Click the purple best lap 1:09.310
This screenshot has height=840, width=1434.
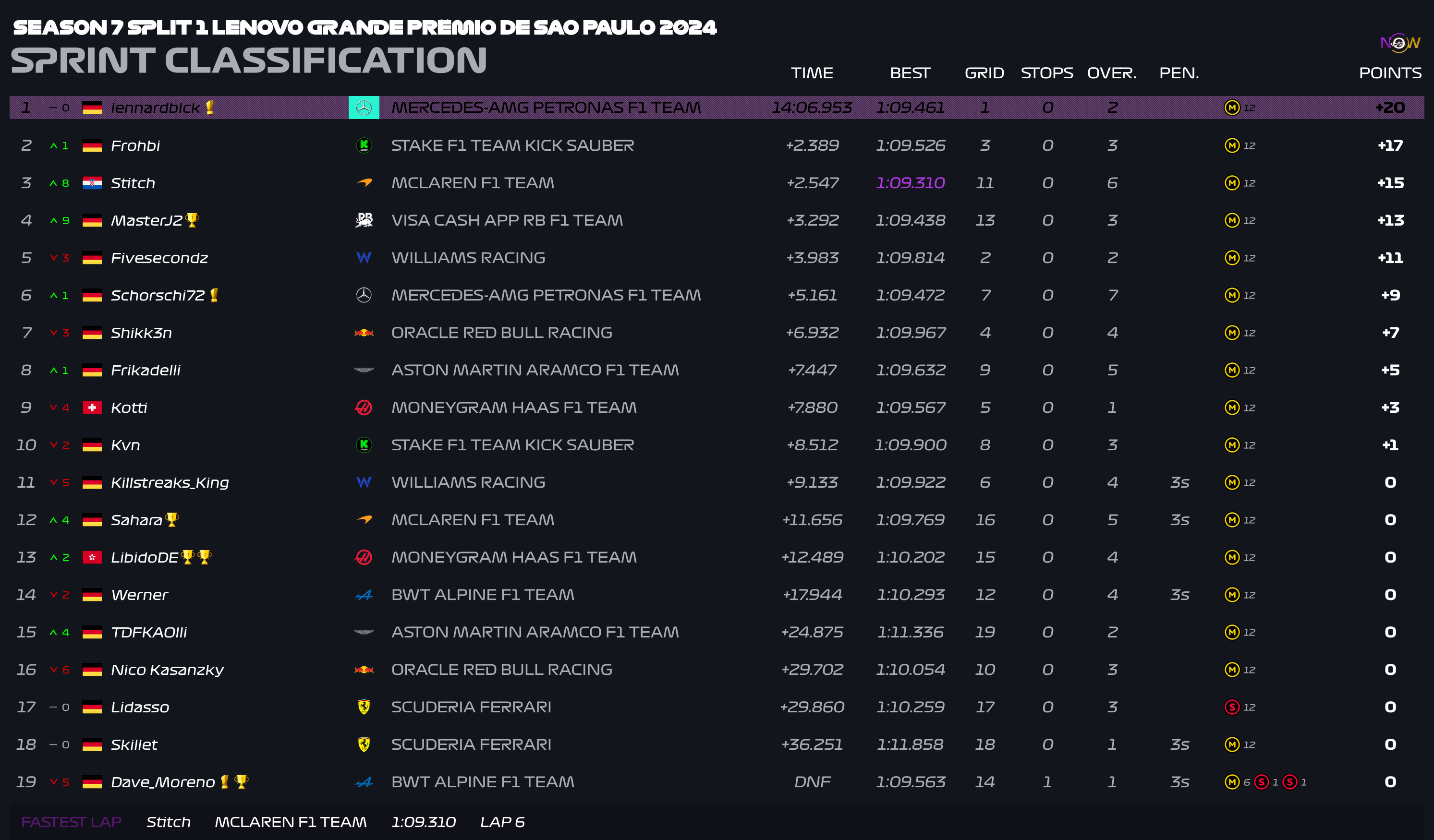click(911, 182)
